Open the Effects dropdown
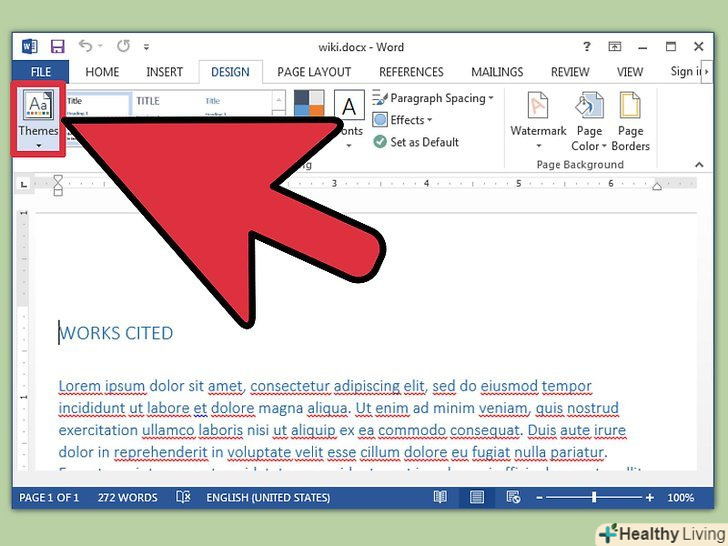728x546 pixels. coord(403,120)
